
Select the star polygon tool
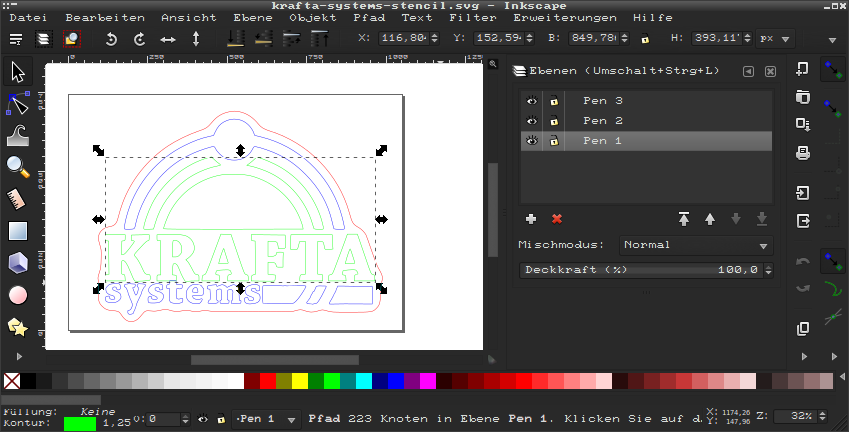pyautogui.click(x=18, y=327)
